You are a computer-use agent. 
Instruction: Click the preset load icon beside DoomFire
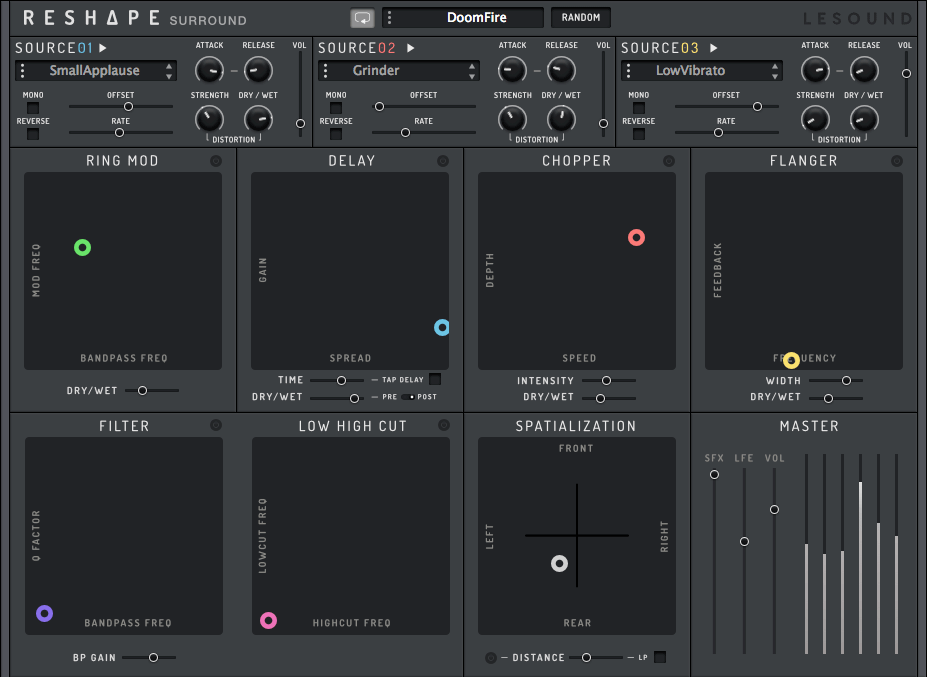point(362,18)
